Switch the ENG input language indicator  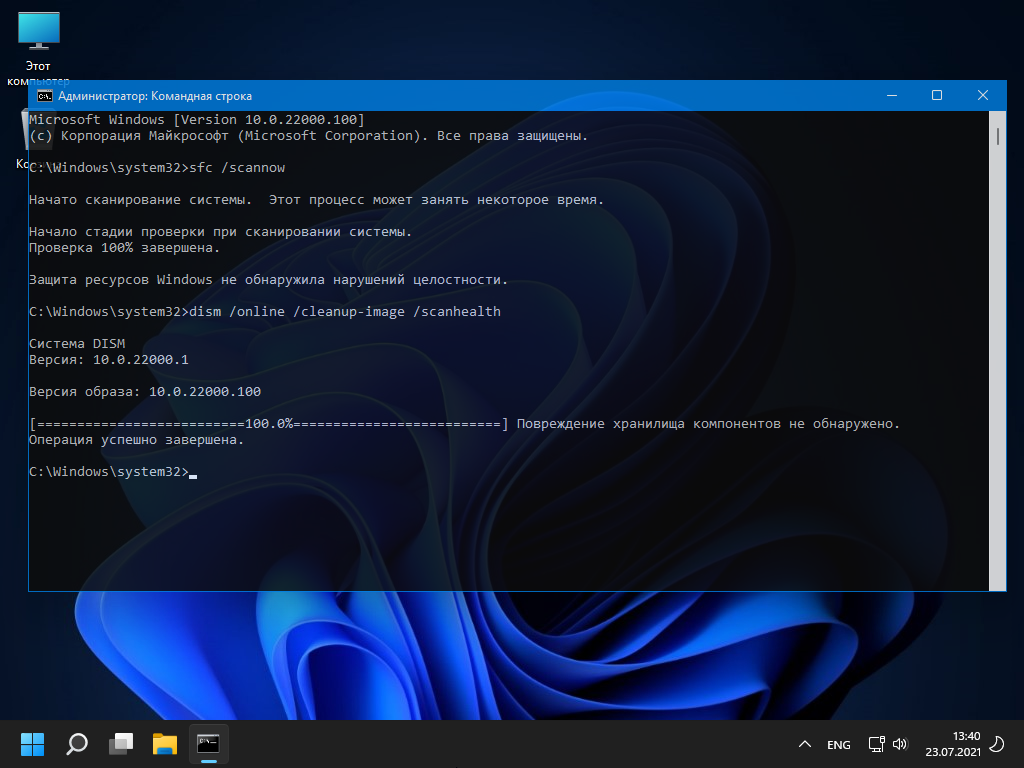[x=839, y=745]
